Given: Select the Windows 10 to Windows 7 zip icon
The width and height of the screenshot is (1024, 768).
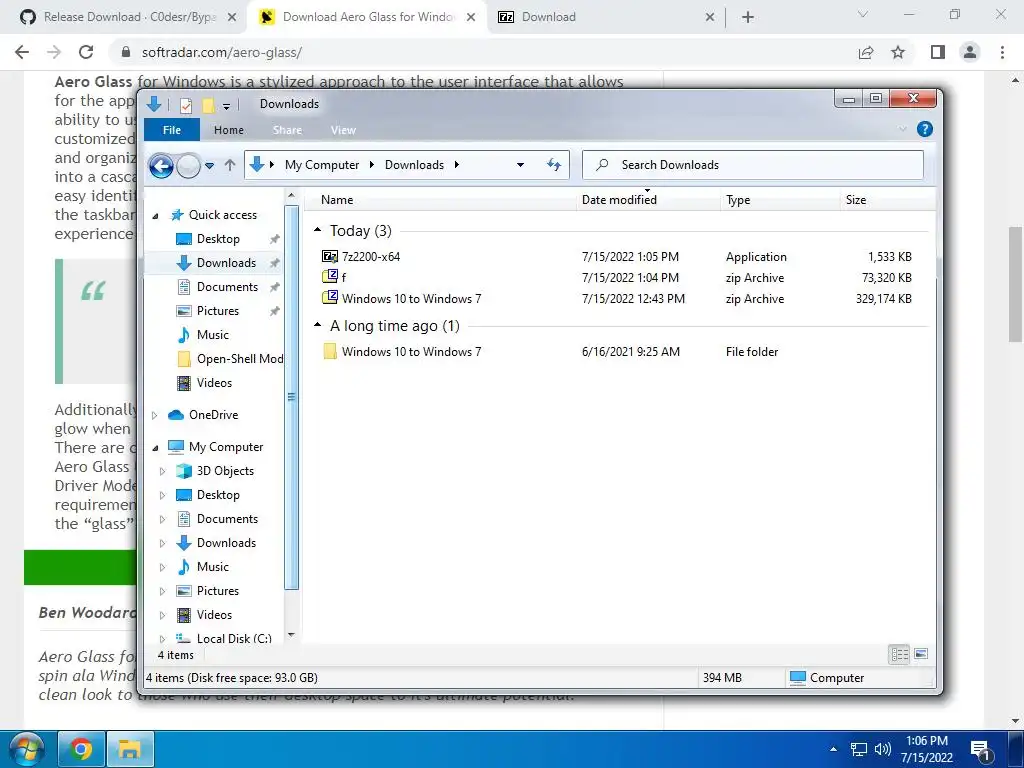Looking at the screenshot, I should pyautogui.click(x=330, y=298).
